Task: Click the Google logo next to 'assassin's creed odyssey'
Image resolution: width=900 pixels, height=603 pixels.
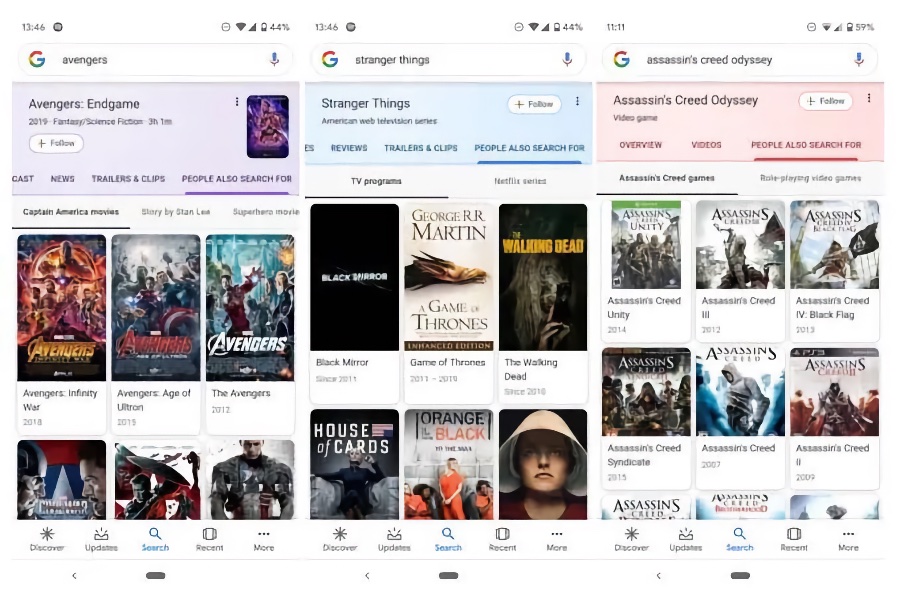Action: 621,59
